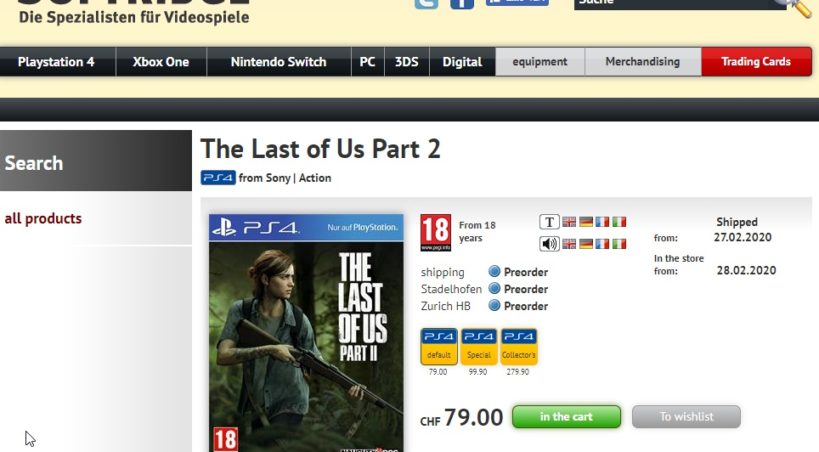Click the Facebook Like button
The image size is (819, 452).
pos(517,2)
